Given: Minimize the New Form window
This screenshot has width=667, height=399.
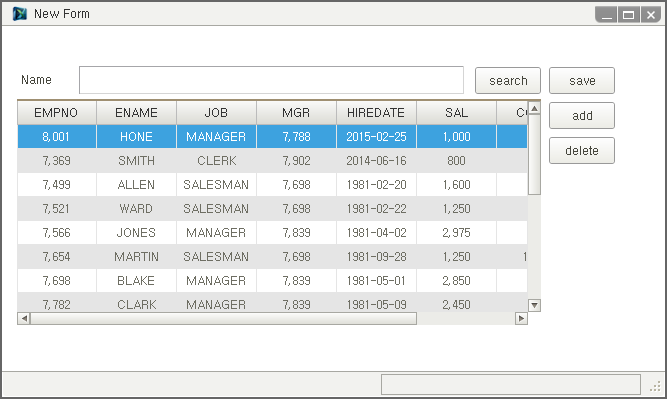Looking at the screenshot, I should (x=606, y=15).
